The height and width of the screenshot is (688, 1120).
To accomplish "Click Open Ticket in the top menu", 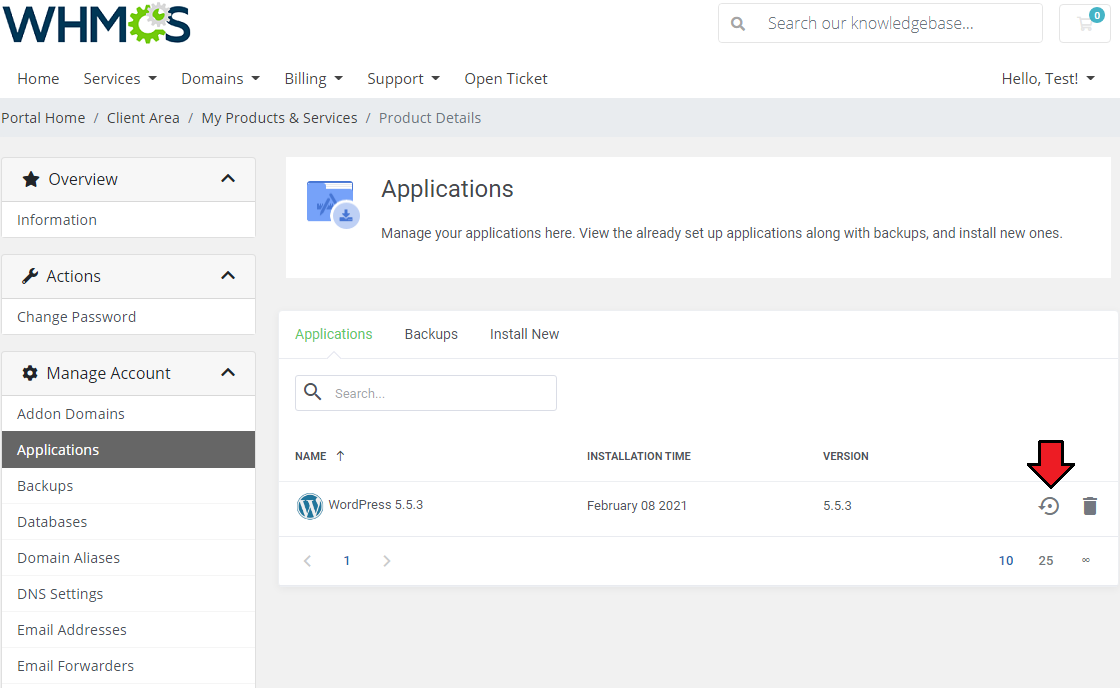I will pos(506,79).
